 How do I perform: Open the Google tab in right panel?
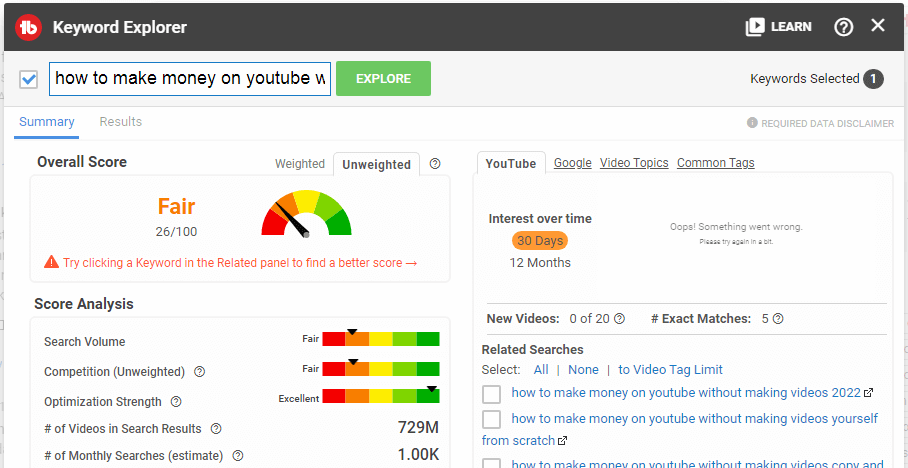(x=573, y=163)
